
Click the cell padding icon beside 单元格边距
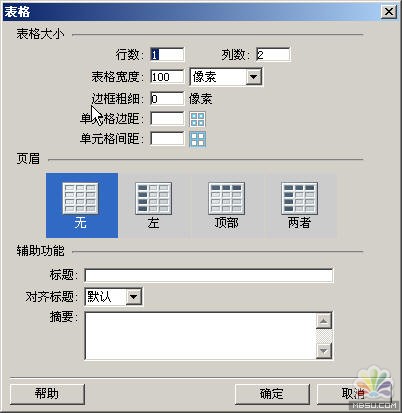[x=197, y=119]
